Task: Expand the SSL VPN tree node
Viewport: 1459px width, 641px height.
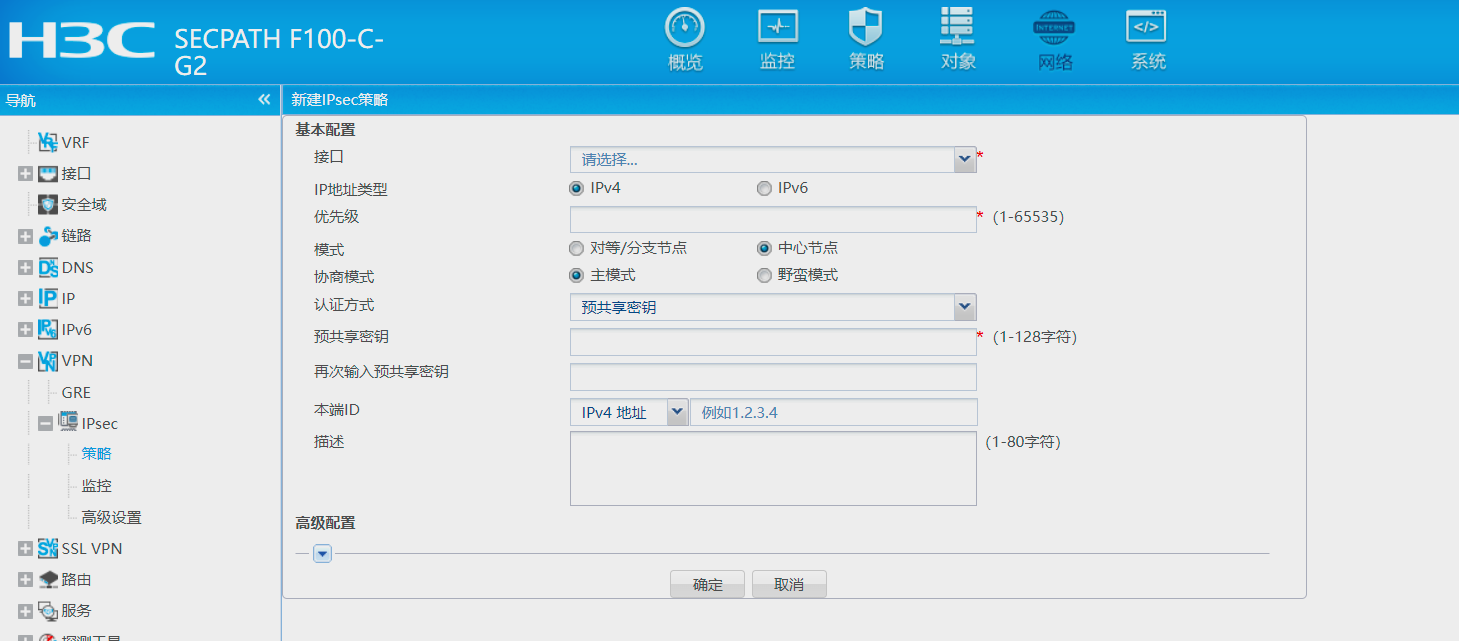Action: tap(25, 549)
